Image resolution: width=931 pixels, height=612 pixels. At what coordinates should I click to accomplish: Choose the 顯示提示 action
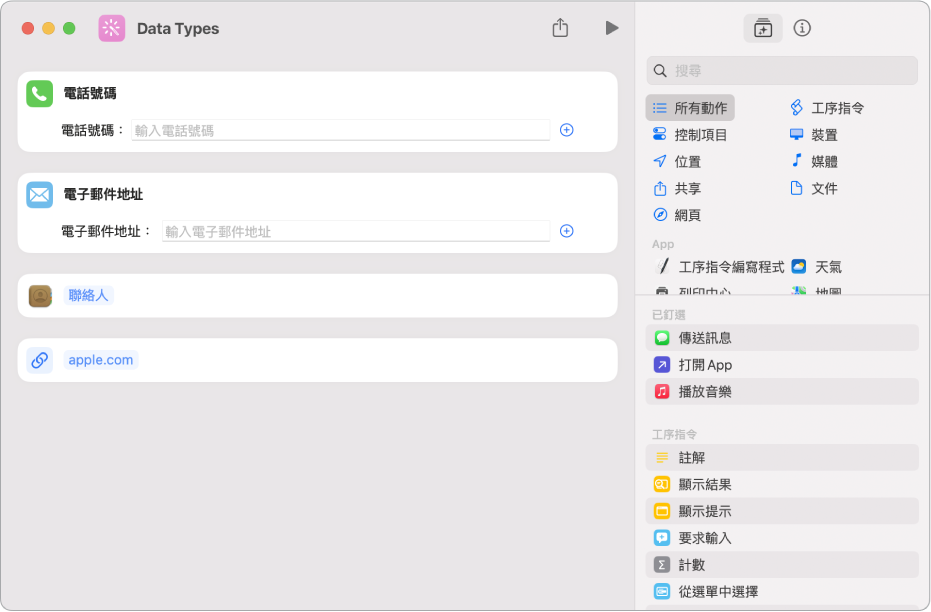tap(782, 511)
